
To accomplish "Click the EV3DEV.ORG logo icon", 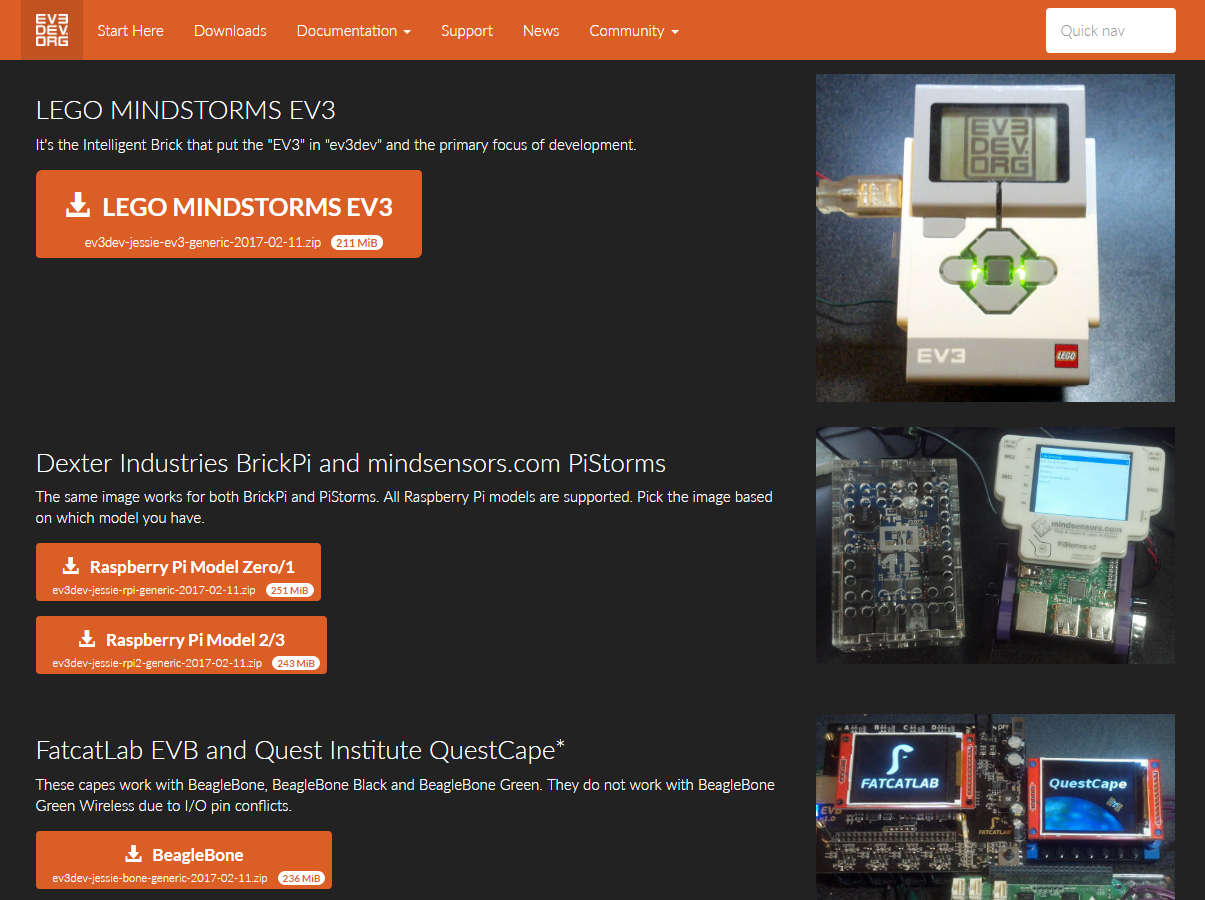I will click(x=52, y=30).
